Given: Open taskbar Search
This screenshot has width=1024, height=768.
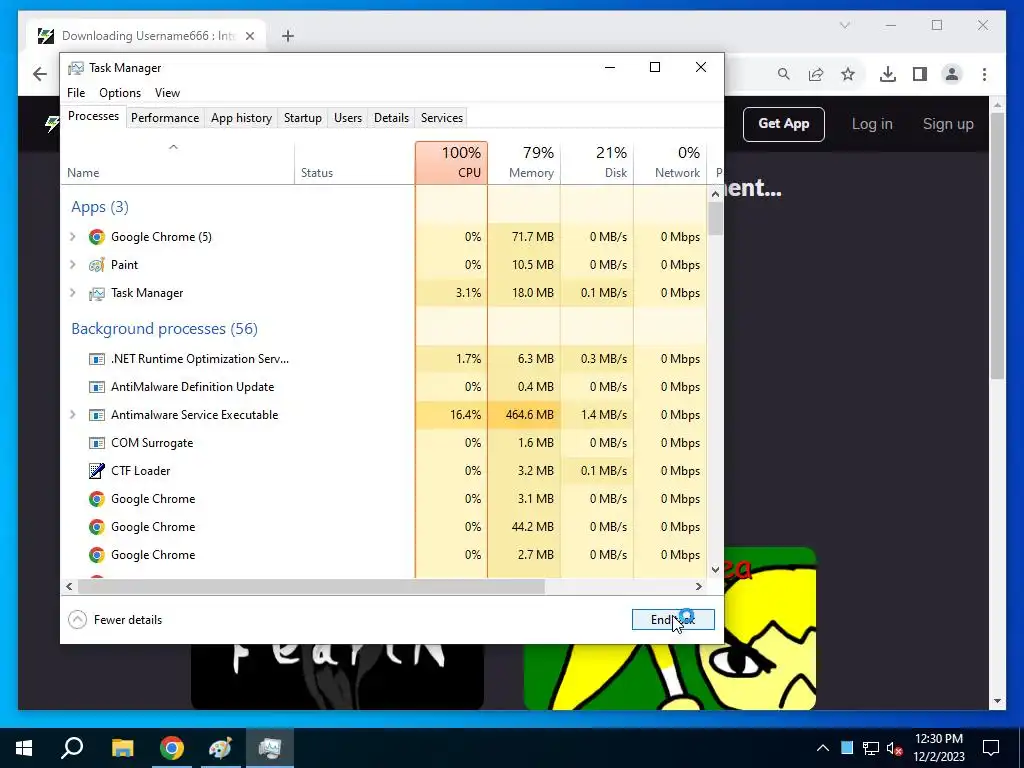Looking at the screenshot, I should pos(72,748).
